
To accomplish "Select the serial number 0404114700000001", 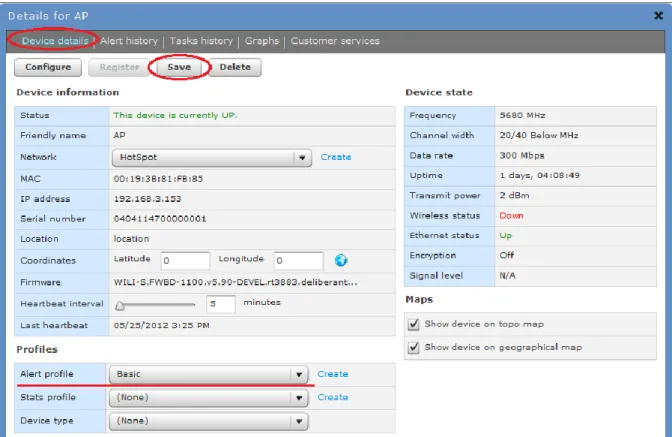I will [x=160, y=219].
